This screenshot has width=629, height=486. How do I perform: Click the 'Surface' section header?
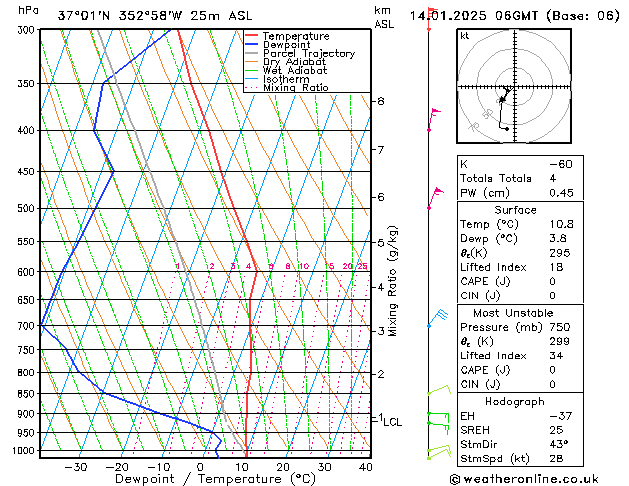pos(515,210)
